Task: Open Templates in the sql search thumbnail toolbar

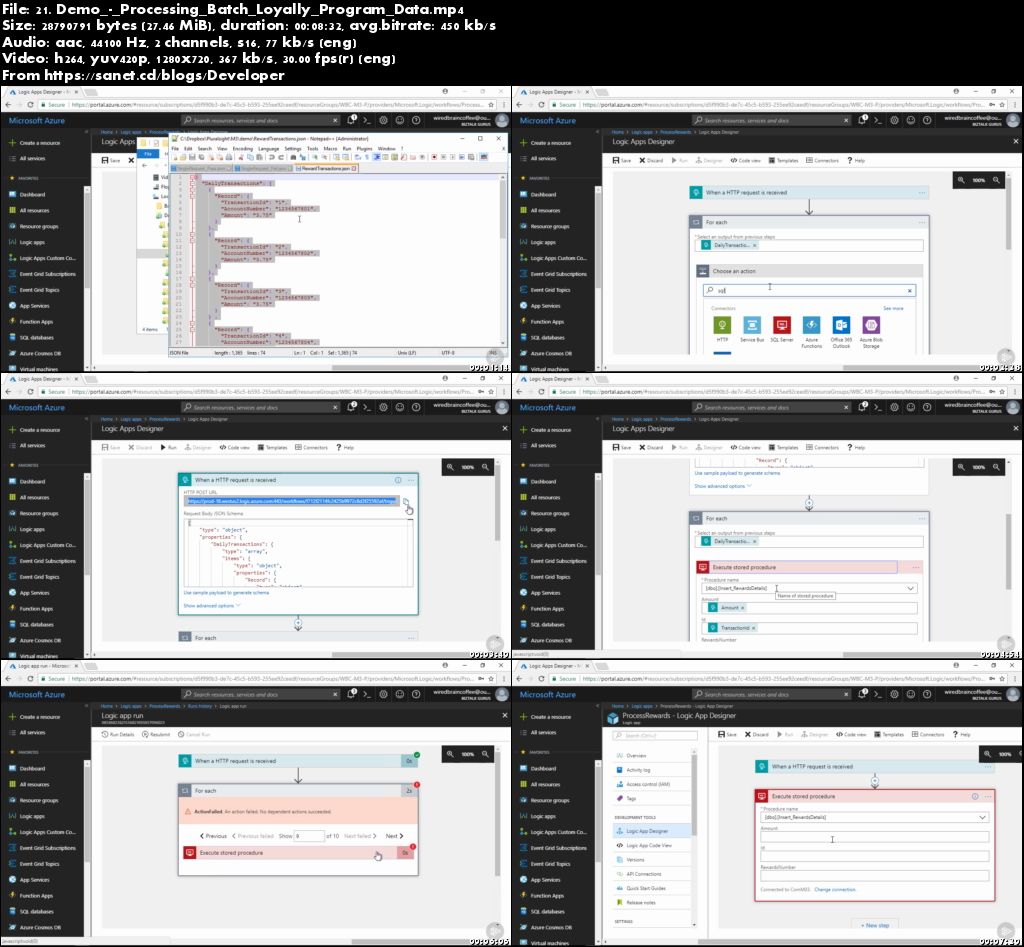Action: (x=784, y=161)
